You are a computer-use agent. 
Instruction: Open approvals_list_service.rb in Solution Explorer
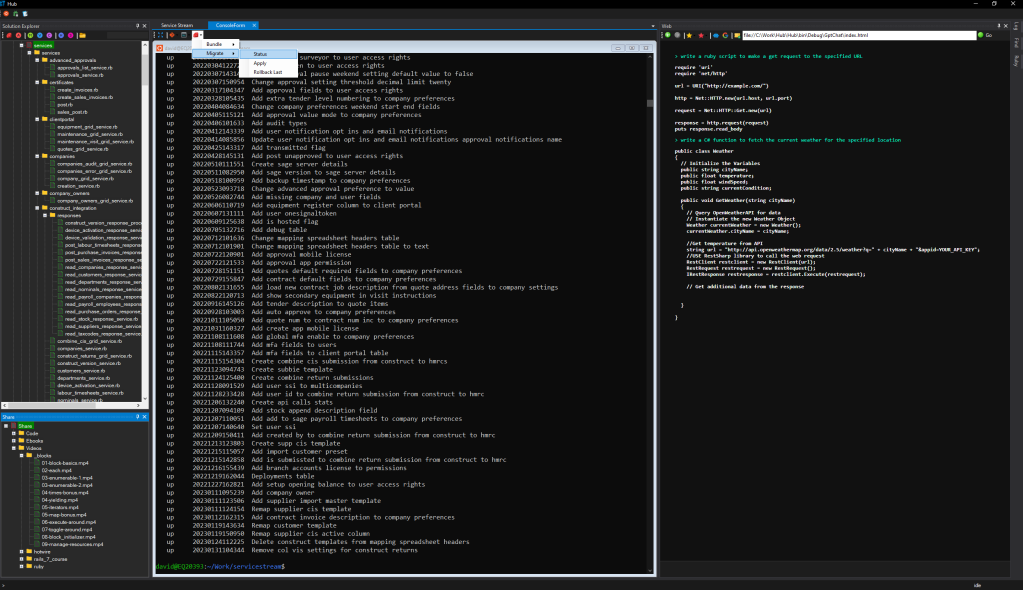tap(85, 68)
